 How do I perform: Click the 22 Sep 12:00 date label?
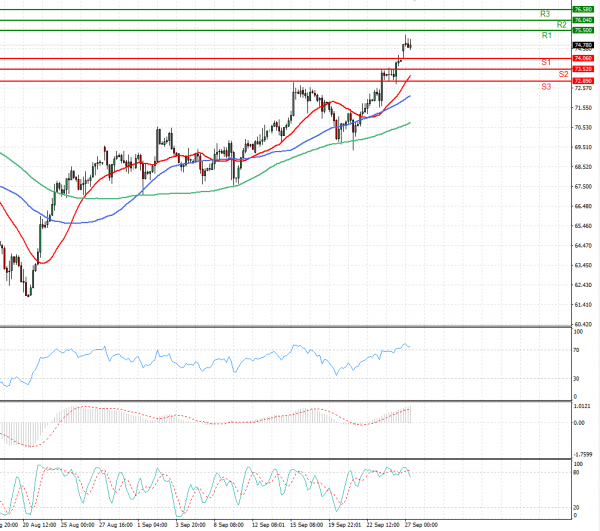pyautogui.click(x=383, y=525)
